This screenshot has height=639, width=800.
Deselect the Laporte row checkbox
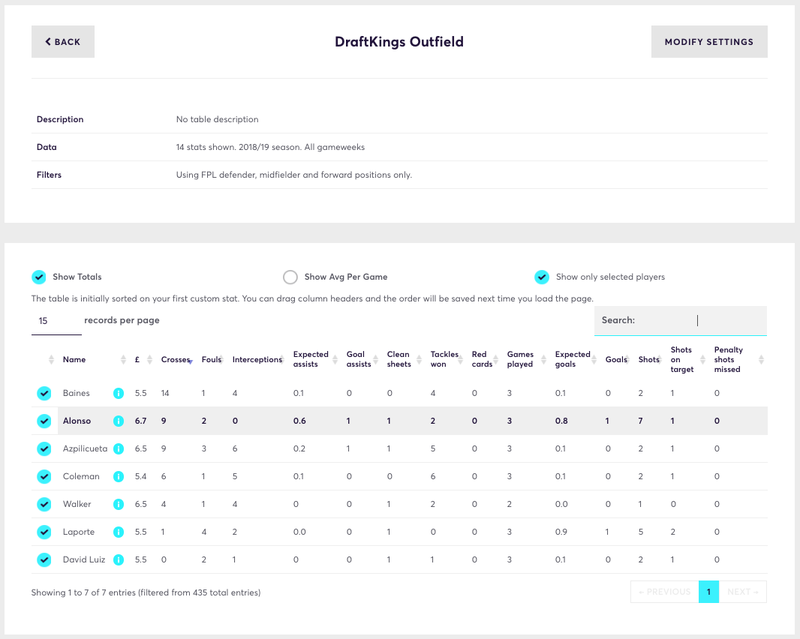(x=44, y=532)
